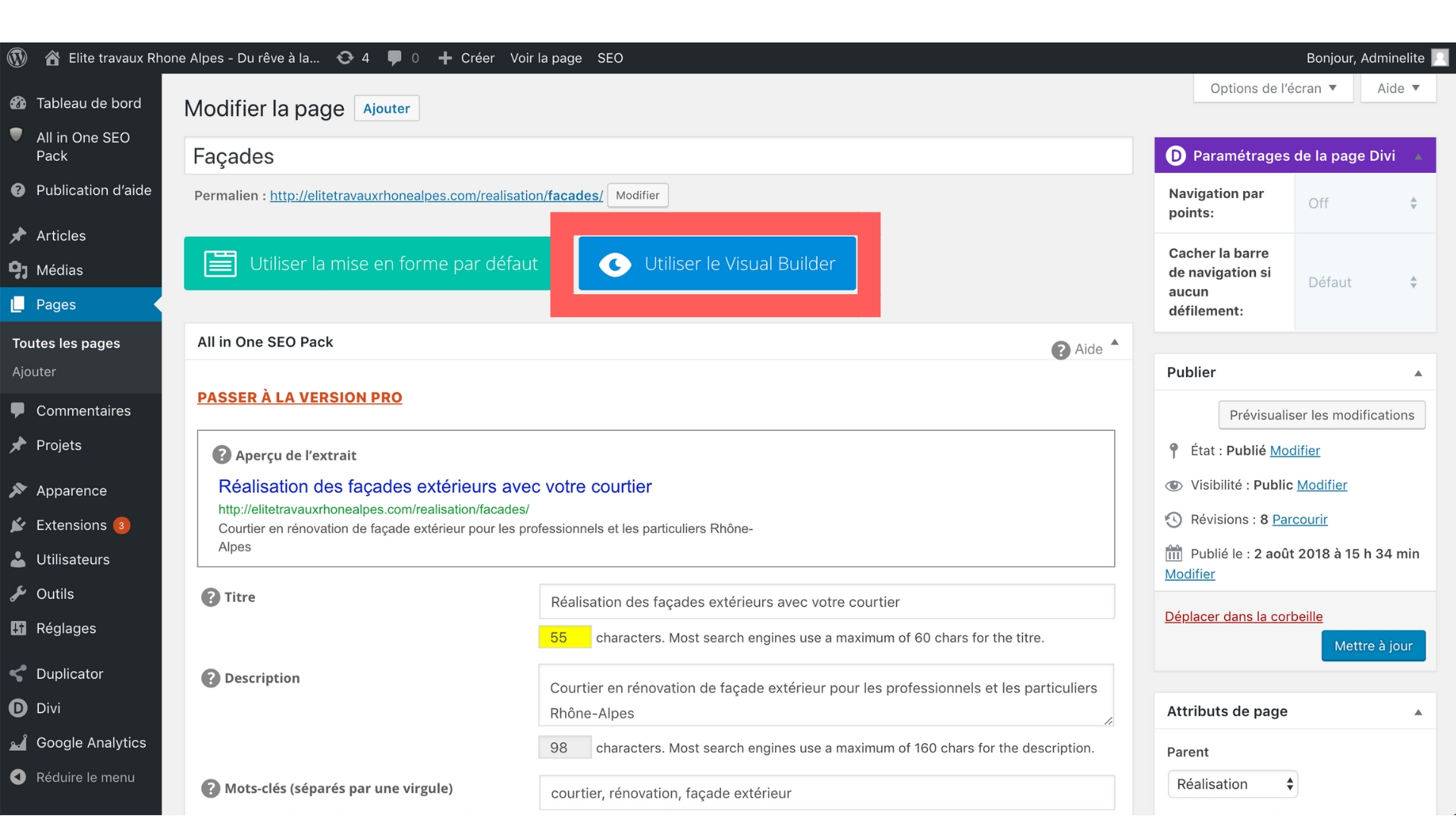Click the plus icon next to Créer
Image resolution: width=1456 pixels, height=819 pixels.
tap(445, 58)
